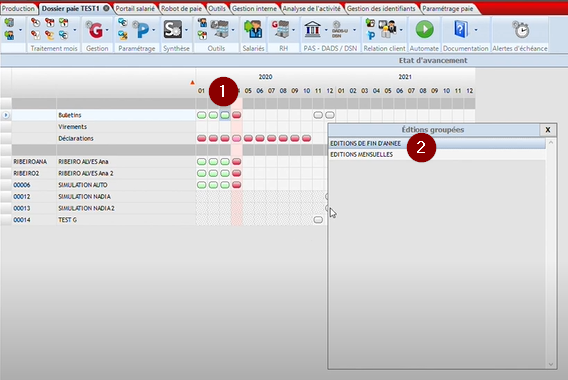
Task: Click scroll up arrow in Éditions groupées list
Action: [x=551, y=143]
